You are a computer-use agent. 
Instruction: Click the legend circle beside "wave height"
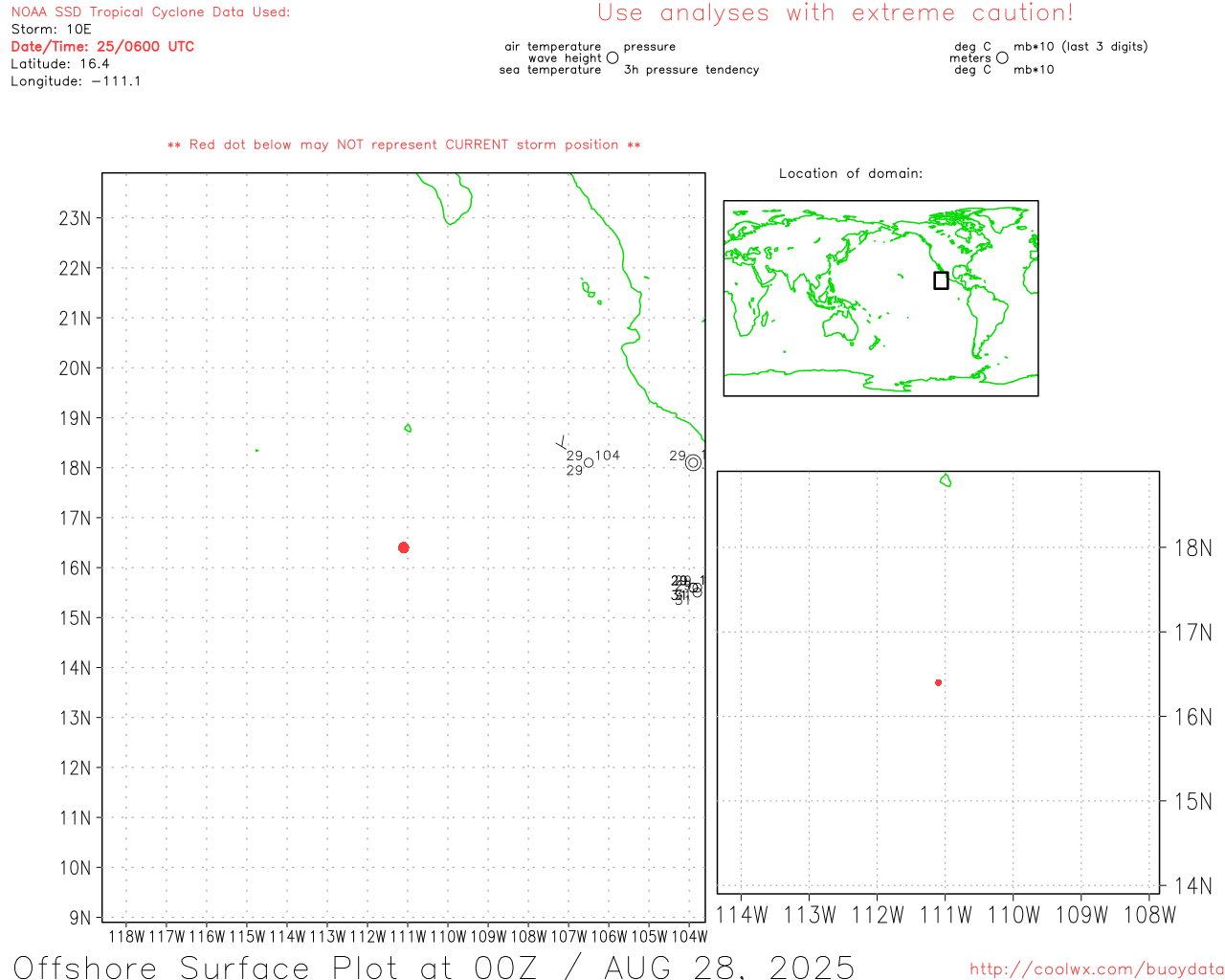click(612, 57)
